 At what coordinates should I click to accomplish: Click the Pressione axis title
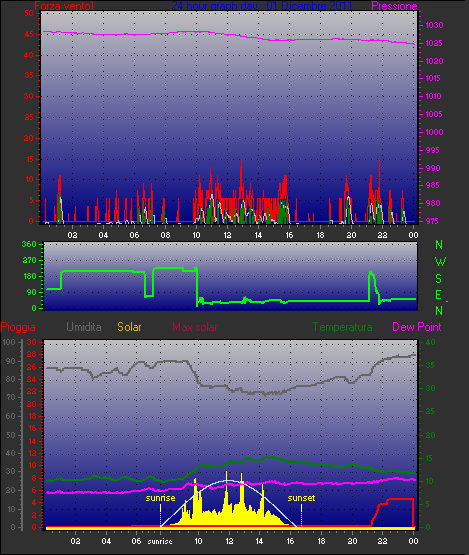[x=394, y=6]
